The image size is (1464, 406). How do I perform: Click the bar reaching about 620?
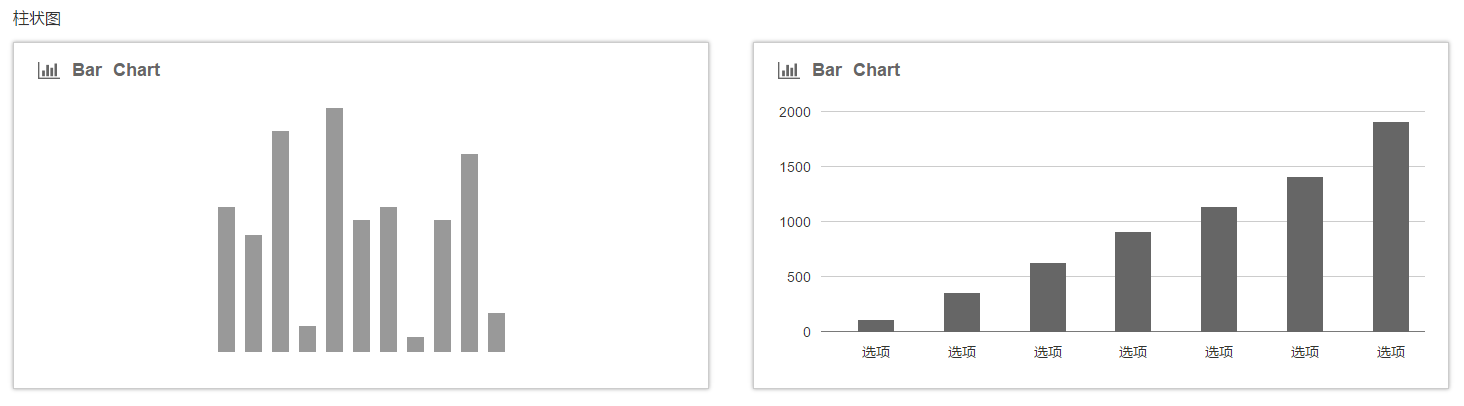[x=1048, y=297]
